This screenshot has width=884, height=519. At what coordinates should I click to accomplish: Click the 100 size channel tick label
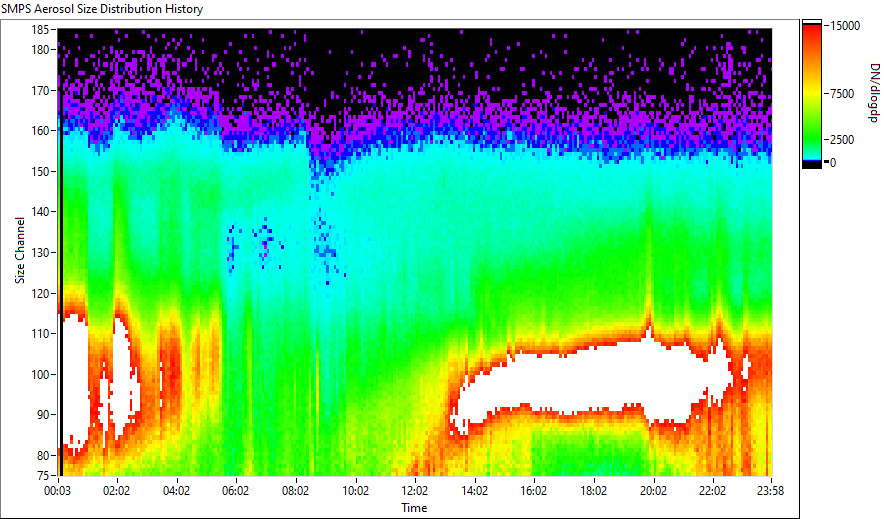tap(41, 374)
